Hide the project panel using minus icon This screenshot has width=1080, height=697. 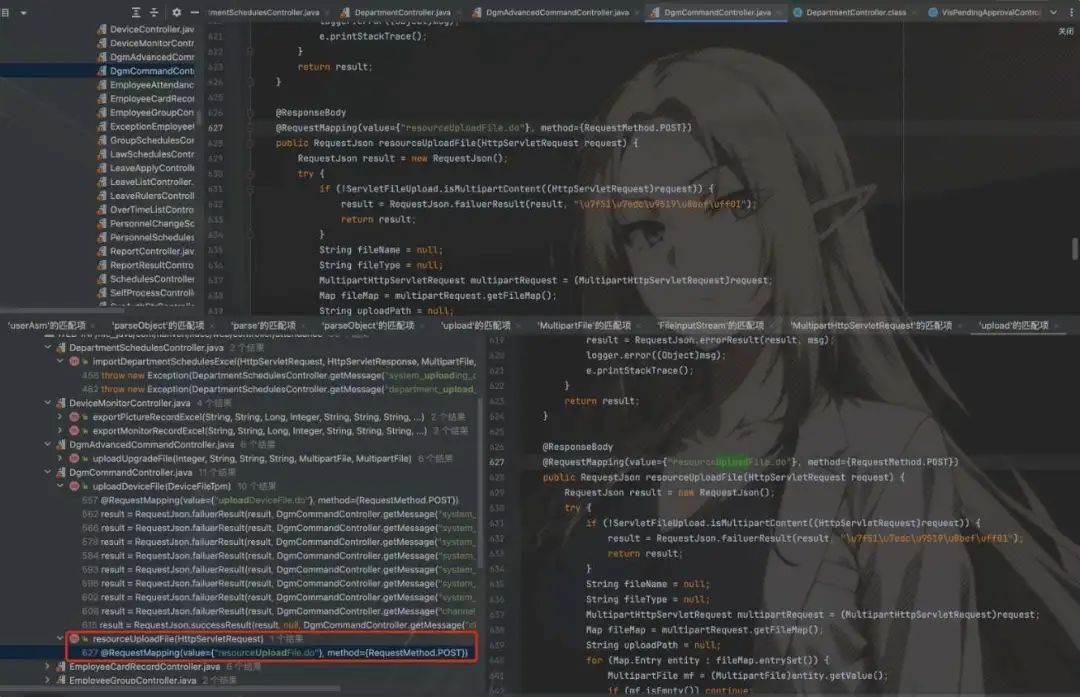[195, 12]
